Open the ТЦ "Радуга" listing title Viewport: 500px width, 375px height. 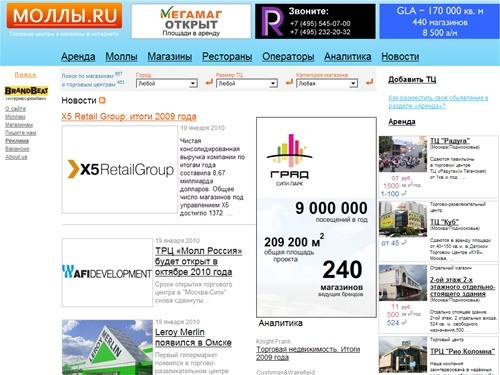(450, 141)
